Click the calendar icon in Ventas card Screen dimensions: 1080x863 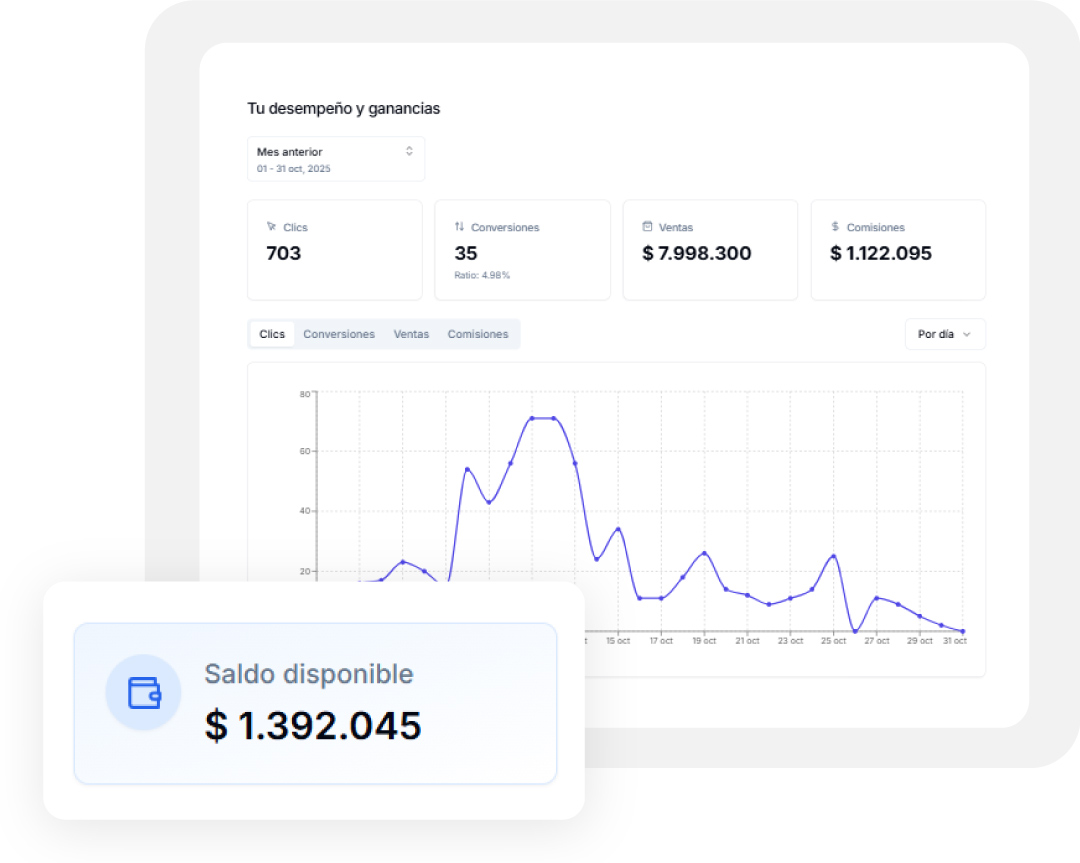pyautogui.click(x=647, y=227)
